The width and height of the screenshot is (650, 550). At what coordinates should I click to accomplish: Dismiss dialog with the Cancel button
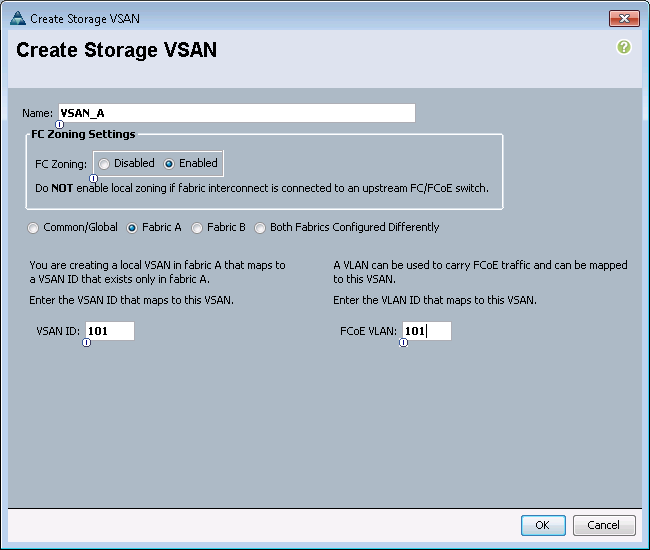[x=604, y=525]
